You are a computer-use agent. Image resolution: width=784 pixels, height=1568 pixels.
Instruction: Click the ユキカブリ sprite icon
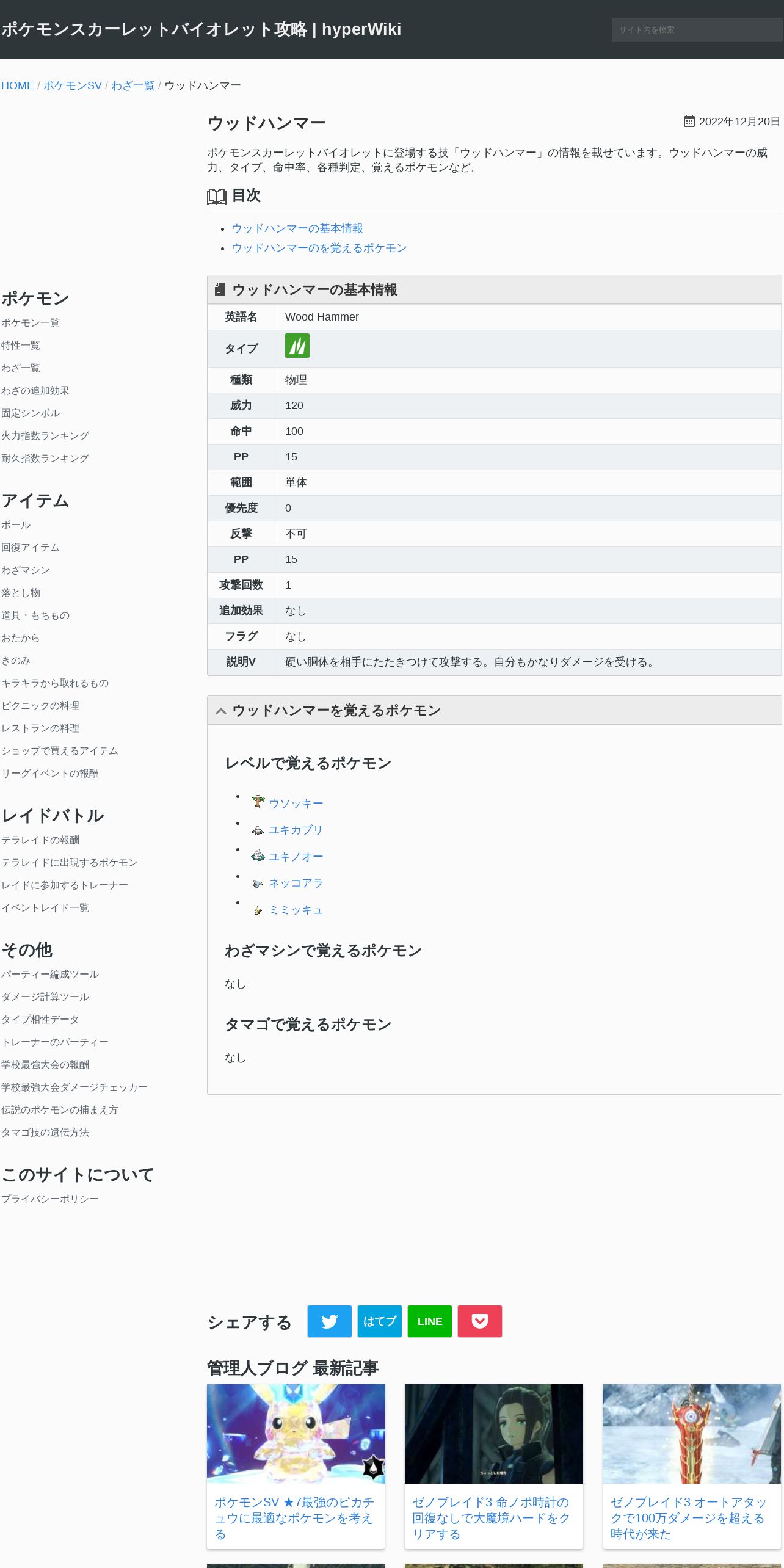click(258, 830)
